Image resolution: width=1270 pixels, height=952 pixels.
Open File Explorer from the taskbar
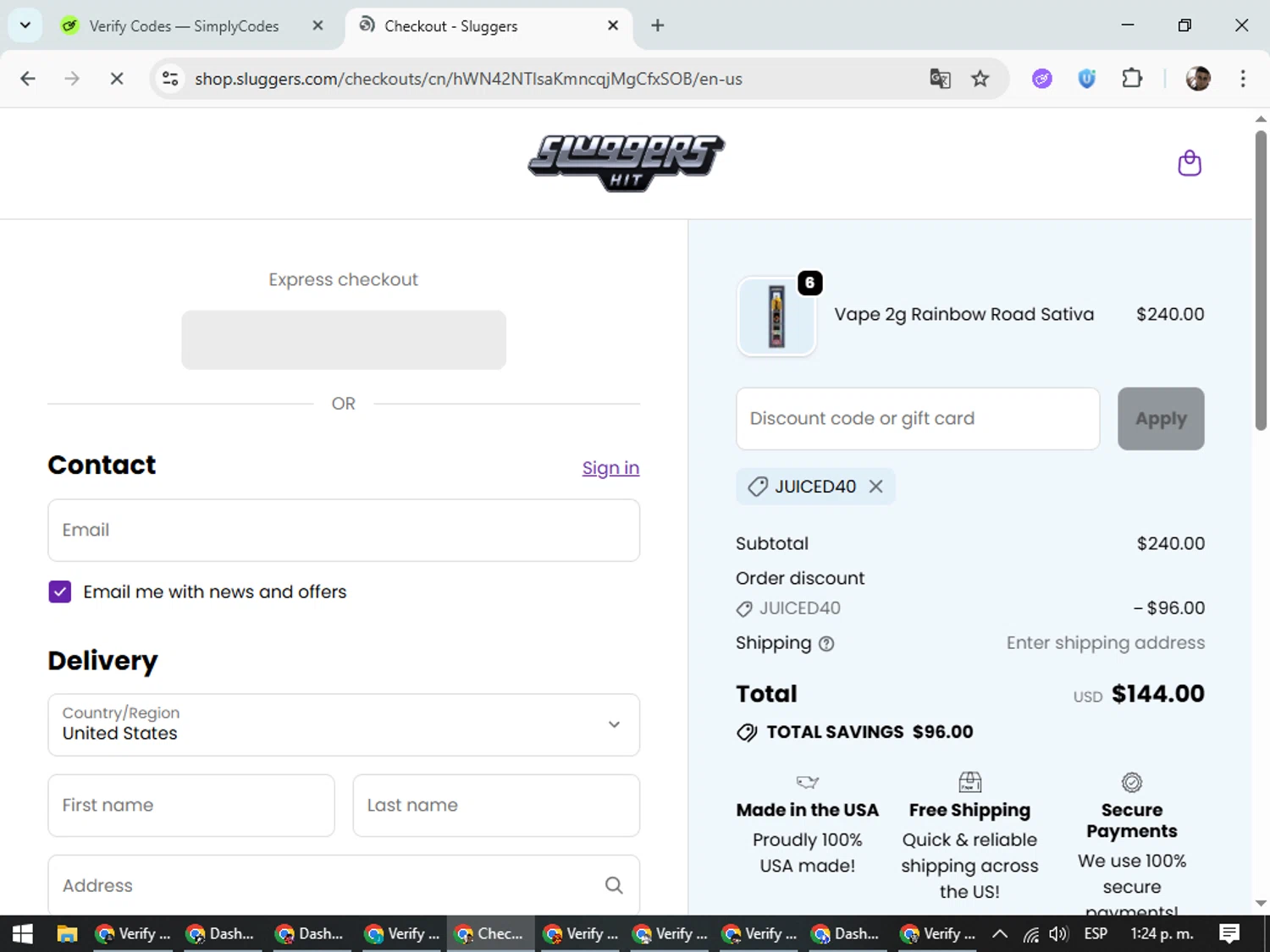click(67, 934)
